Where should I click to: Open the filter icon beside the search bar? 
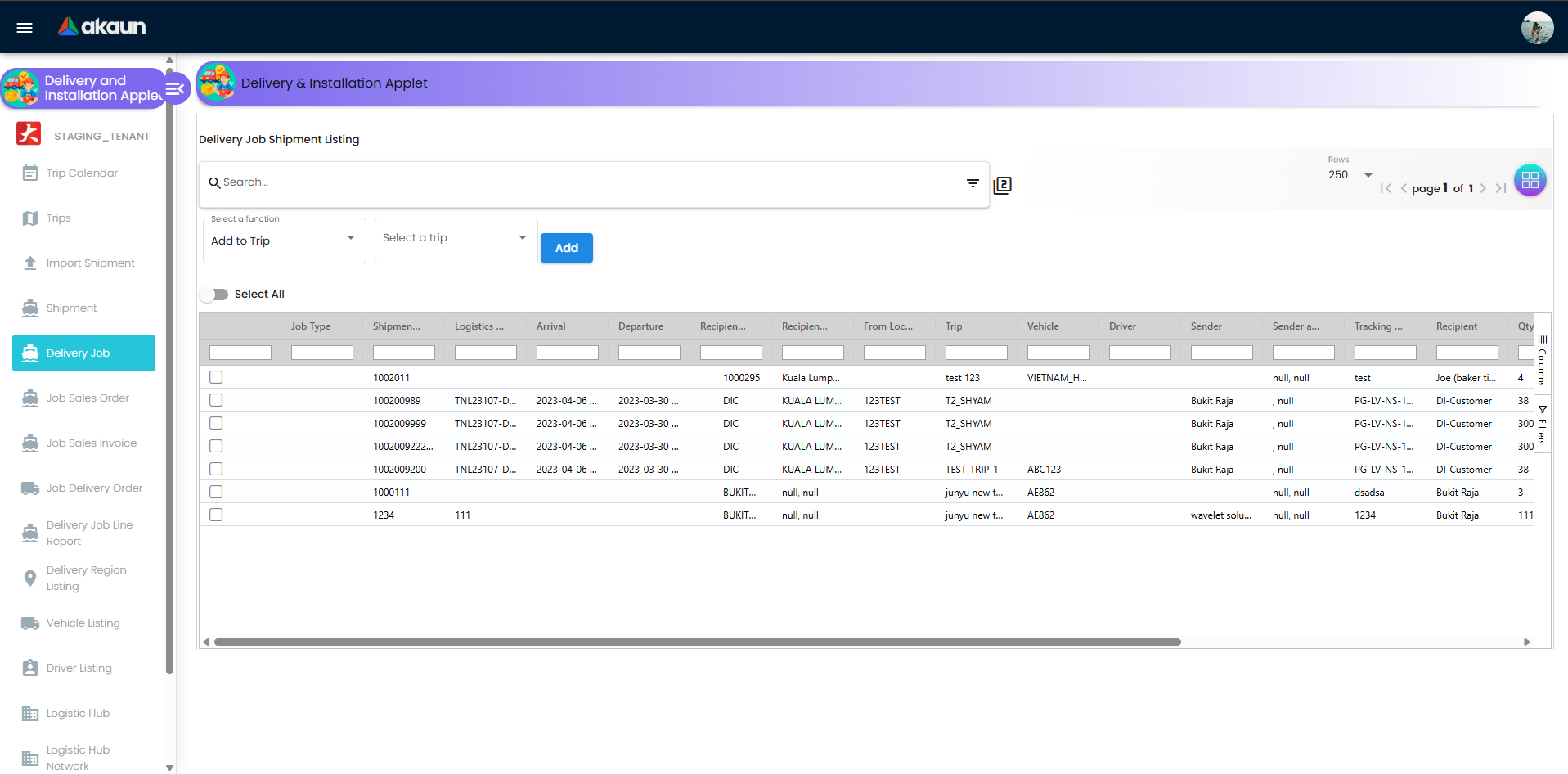[972, 183]
